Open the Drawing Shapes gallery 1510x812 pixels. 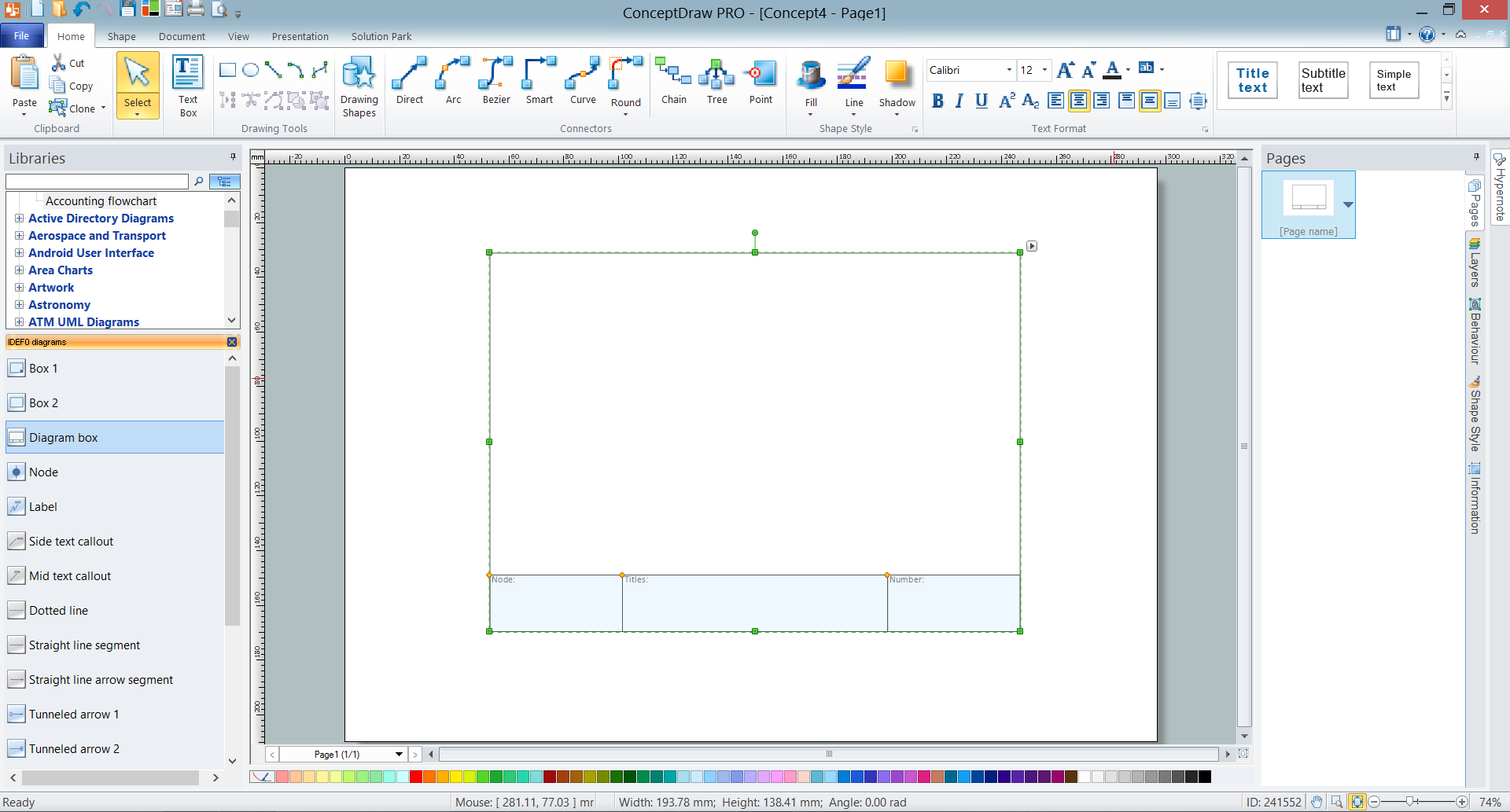click(x=359, y=85)
